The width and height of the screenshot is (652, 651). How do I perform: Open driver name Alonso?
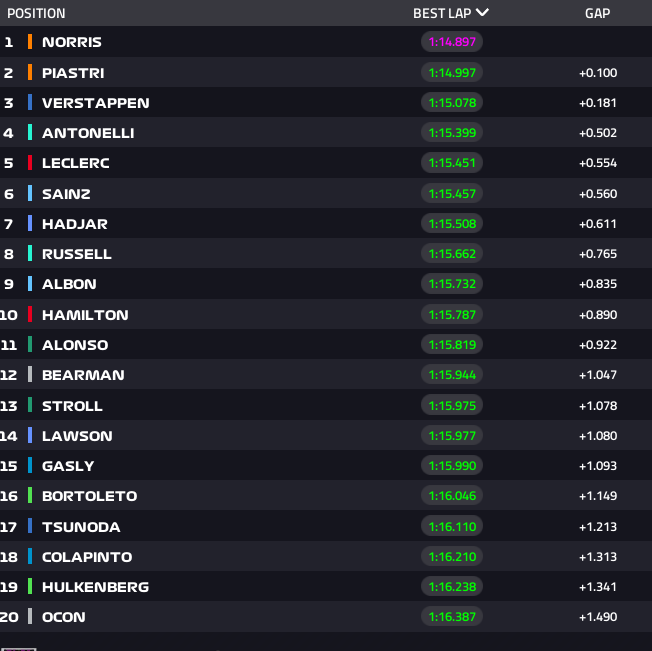coord(75,345)
